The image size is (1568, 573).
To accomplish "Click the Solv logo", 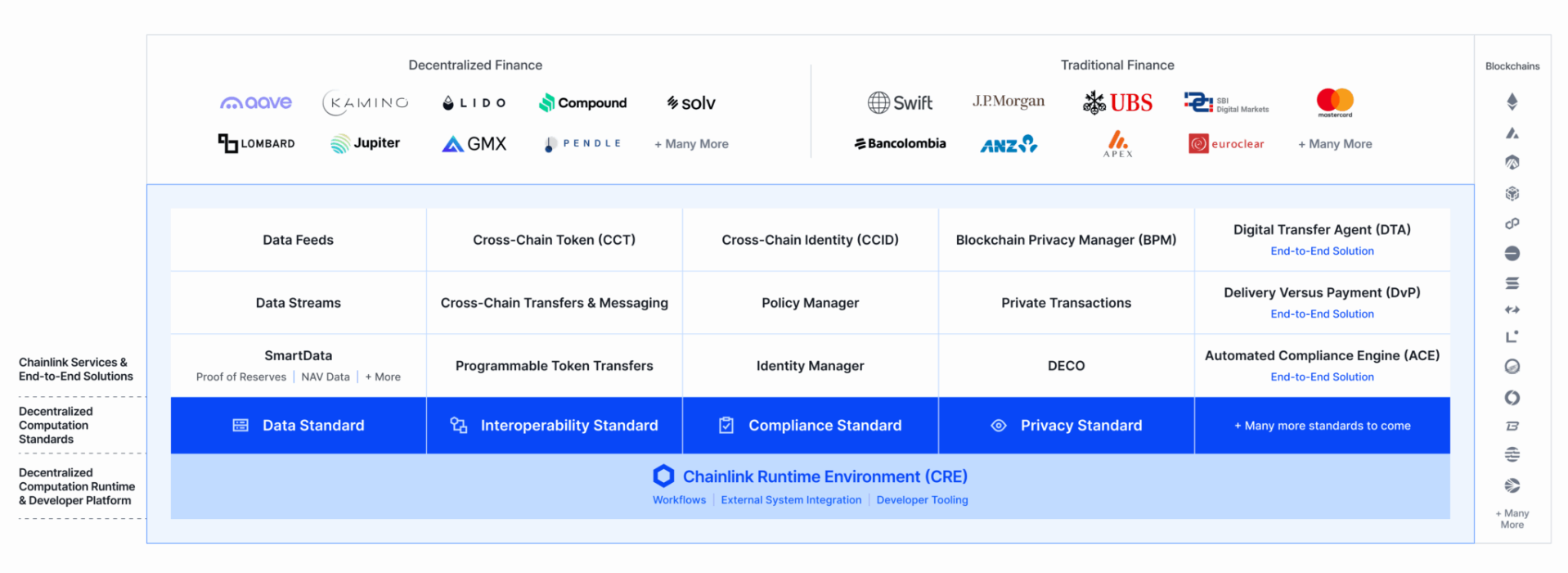I will click(691, 102).
